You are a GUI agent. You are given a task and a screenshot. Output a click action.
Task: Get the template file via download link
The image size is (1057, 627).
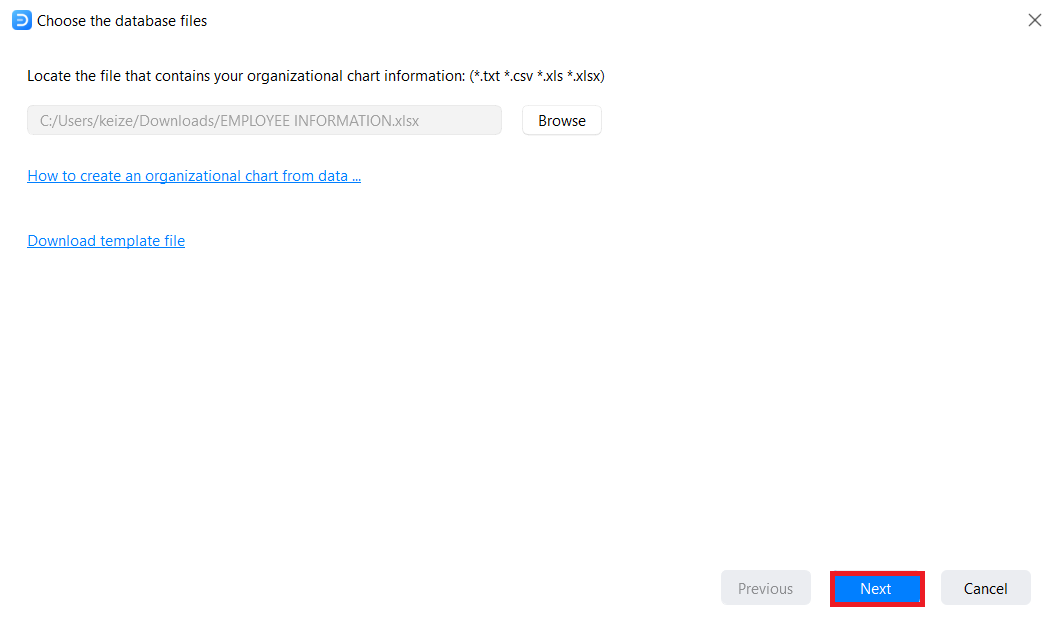click(106, 241)
